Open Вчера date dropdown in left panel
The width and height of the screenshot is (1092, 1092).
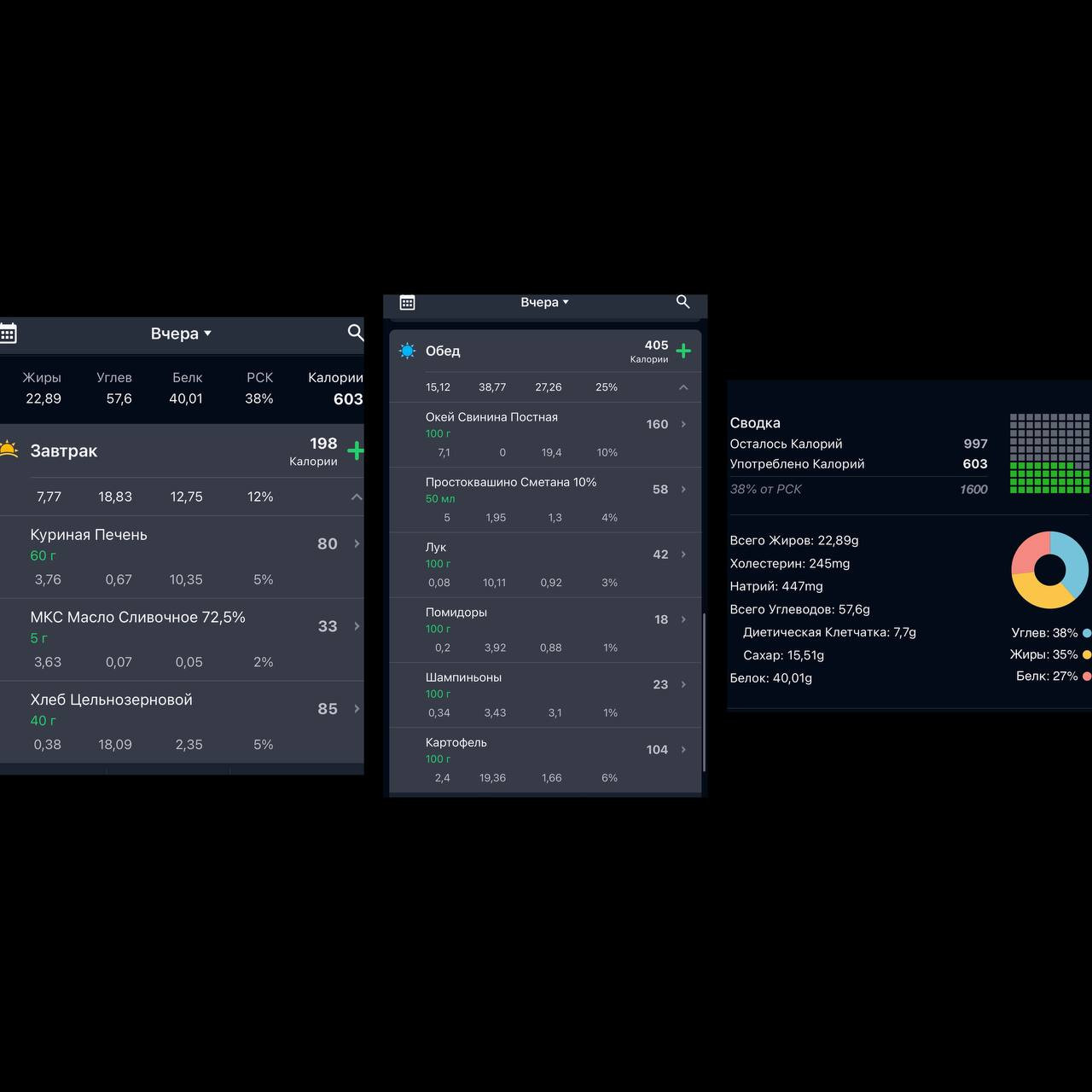click(181, 334)
